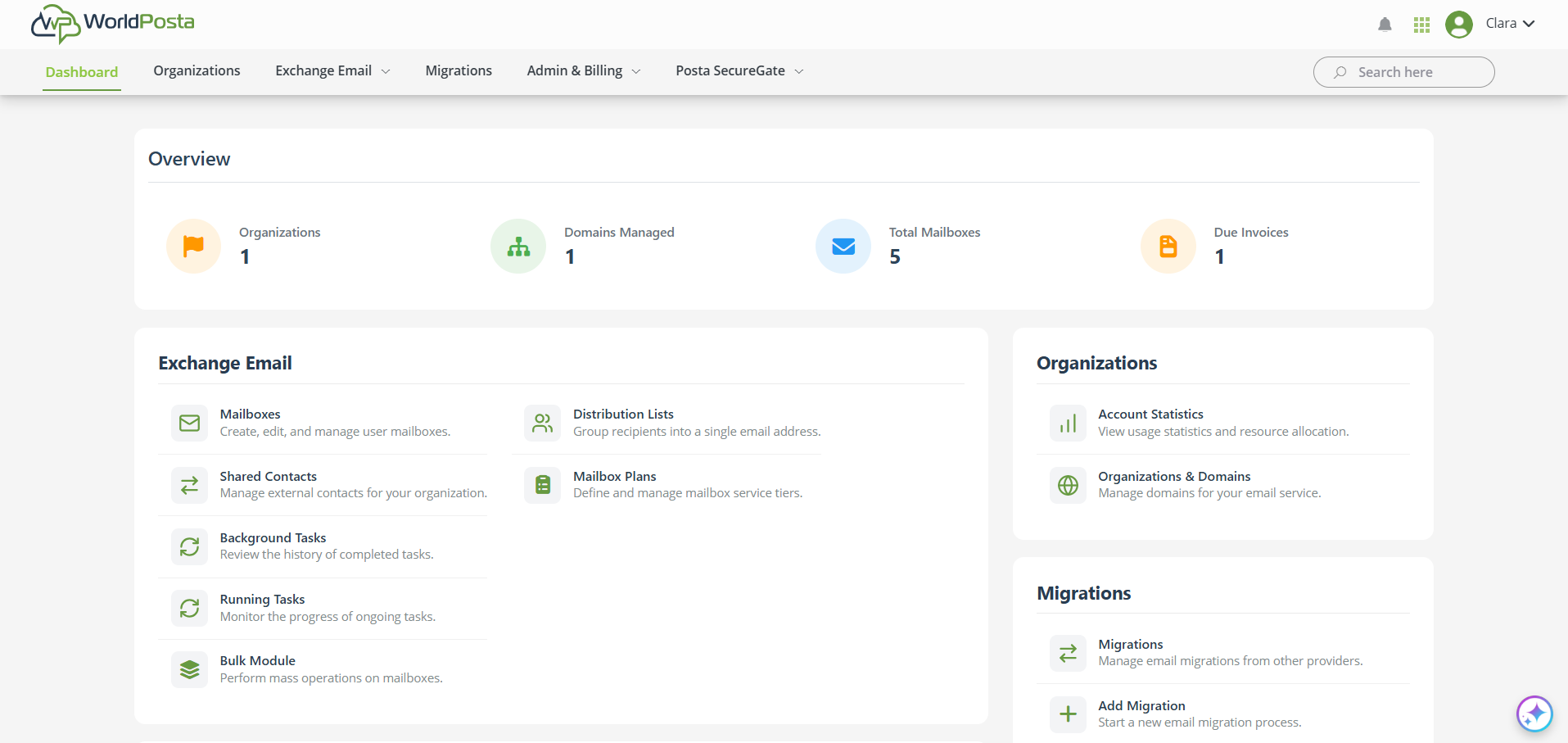
Task: Click the Shared Contacts arrows icon
Action: click(x=189, y=485)
